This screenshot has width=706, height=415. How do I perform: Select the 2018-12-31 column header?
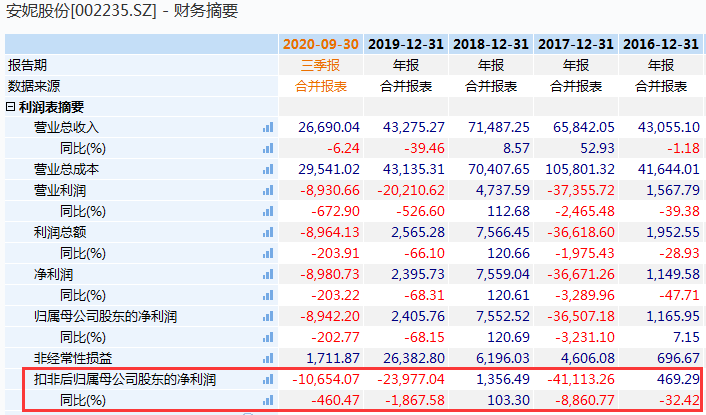coord(491,44)
